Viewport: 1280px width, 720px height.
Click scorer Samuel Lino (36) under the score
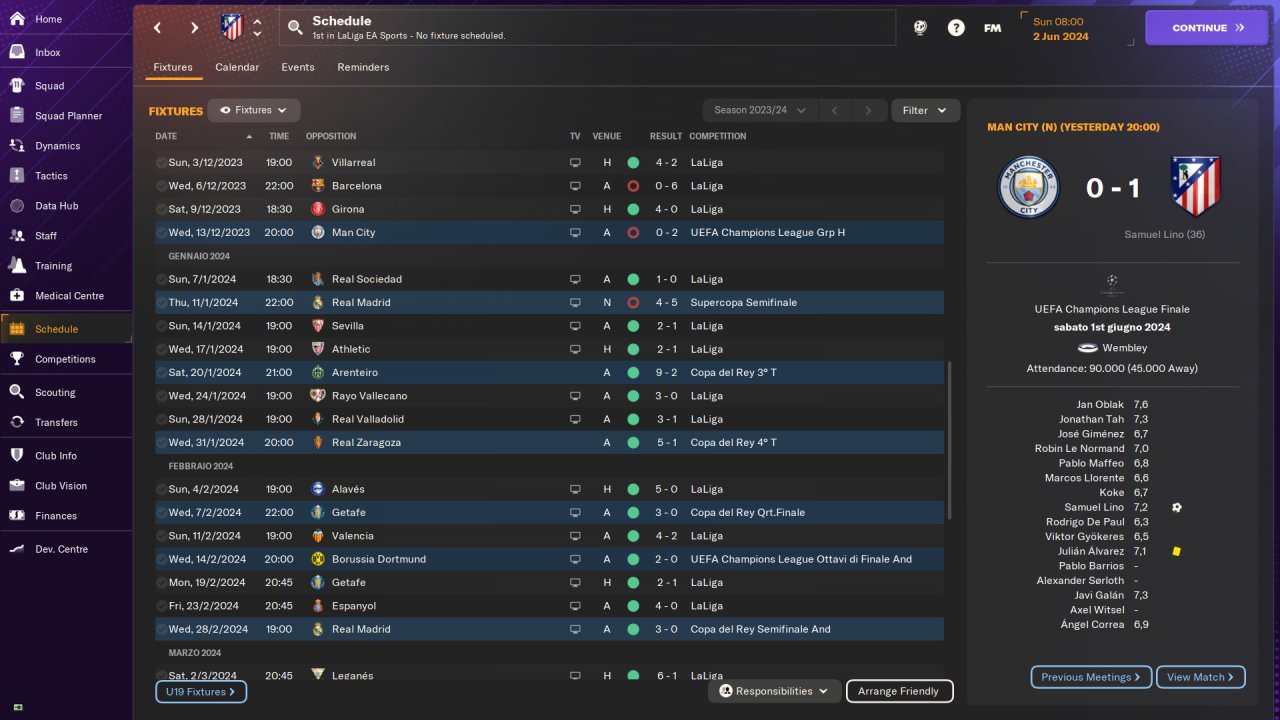coord(1164,235)
